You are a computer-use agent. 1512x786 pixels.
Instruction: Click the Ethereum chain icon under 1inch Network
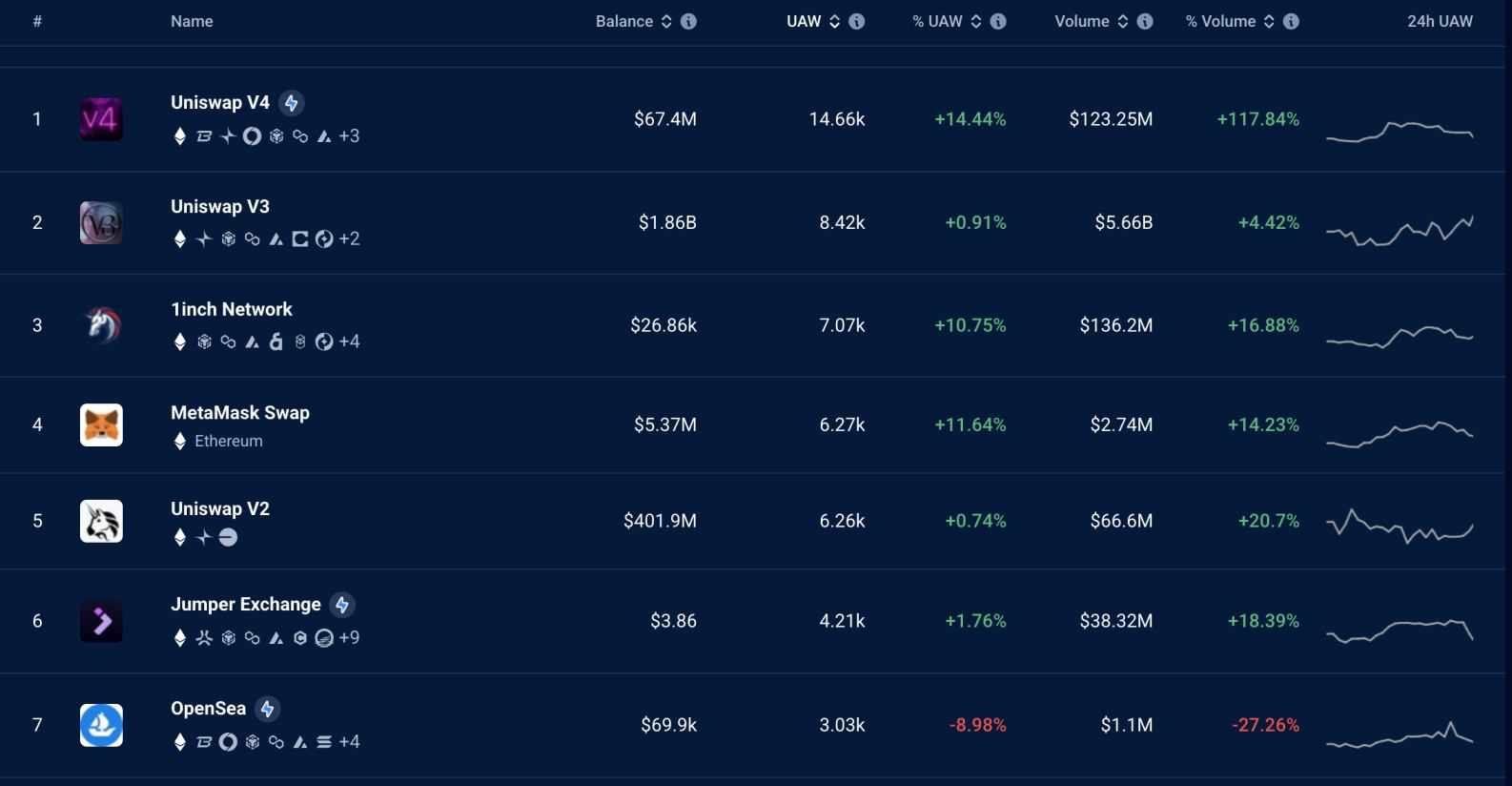click(179, 341)
